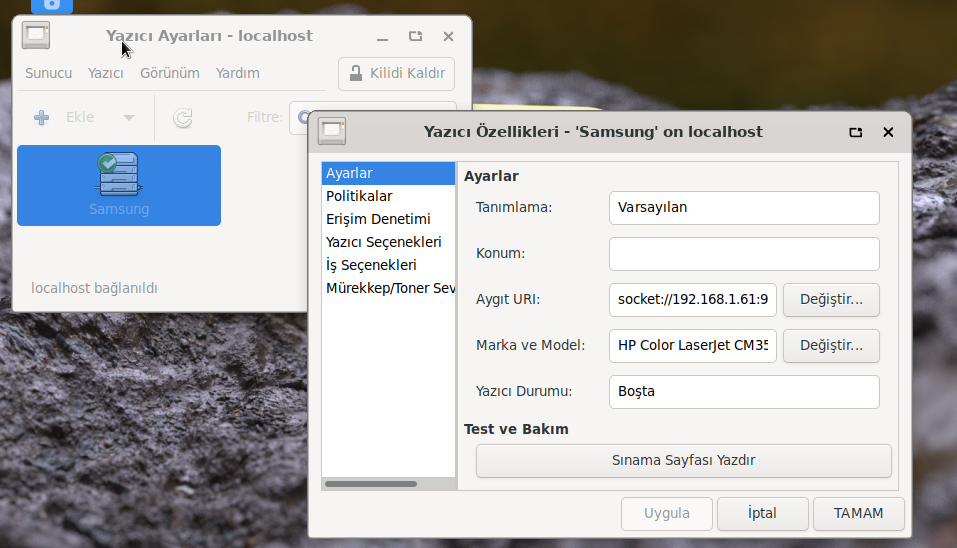
Task: Click the Yazıcı Durumu field
Action: click(744, 392)
